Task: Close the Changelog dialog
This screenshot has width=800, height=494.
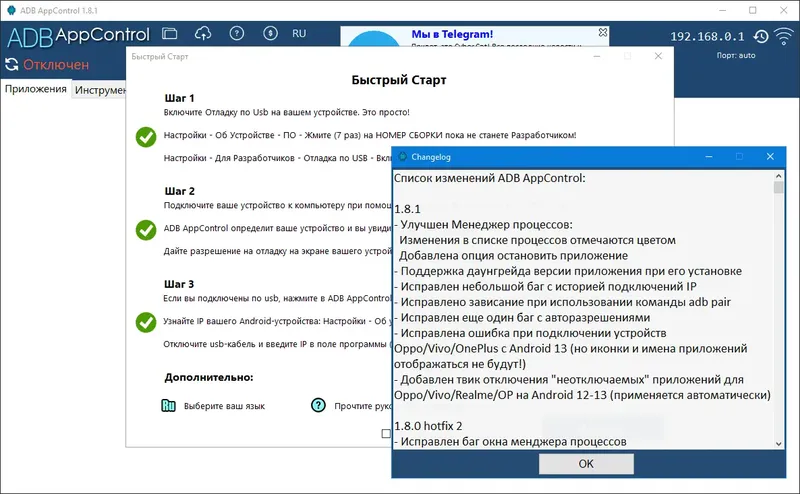Action: [770, 157]
